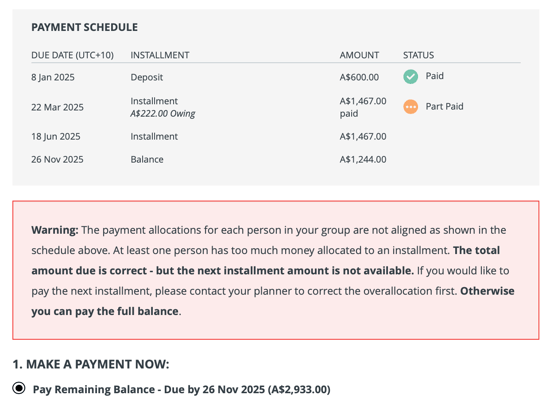
Task: Click the red Warning message box
Action: [276, 270]
